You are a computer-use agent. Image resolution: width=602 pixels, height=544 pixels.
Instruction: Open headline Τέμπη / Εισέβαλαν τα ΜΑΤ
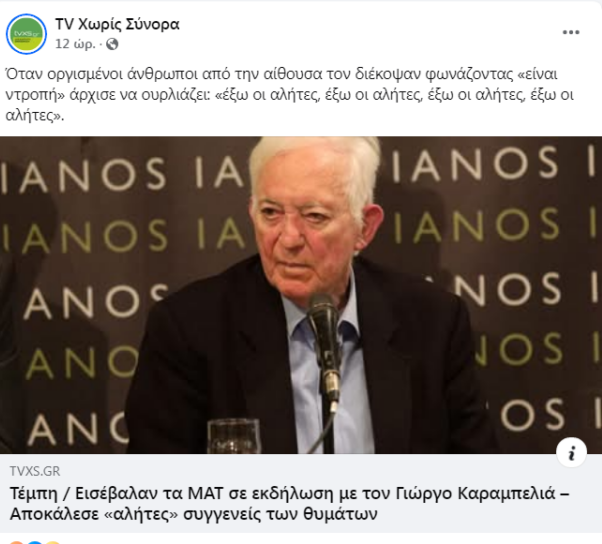pos(289,493)
